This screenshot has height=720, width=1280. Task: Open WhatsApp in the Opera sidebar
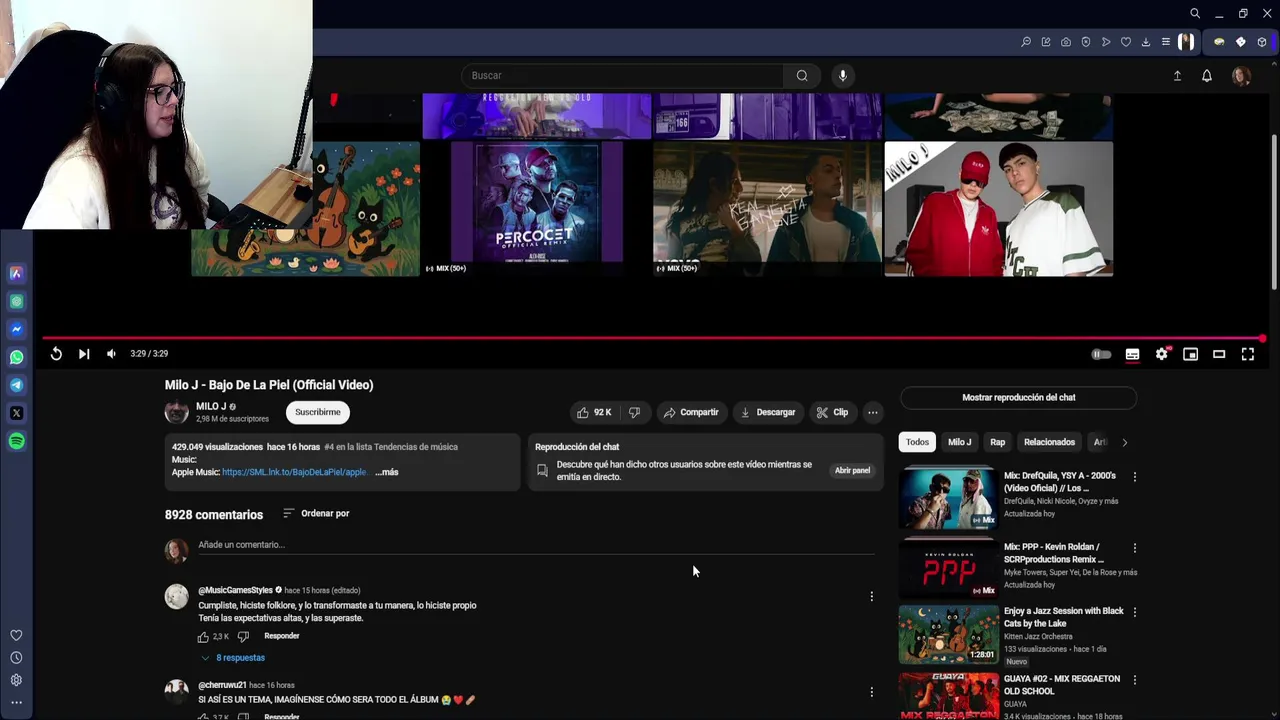click(16, 357)
